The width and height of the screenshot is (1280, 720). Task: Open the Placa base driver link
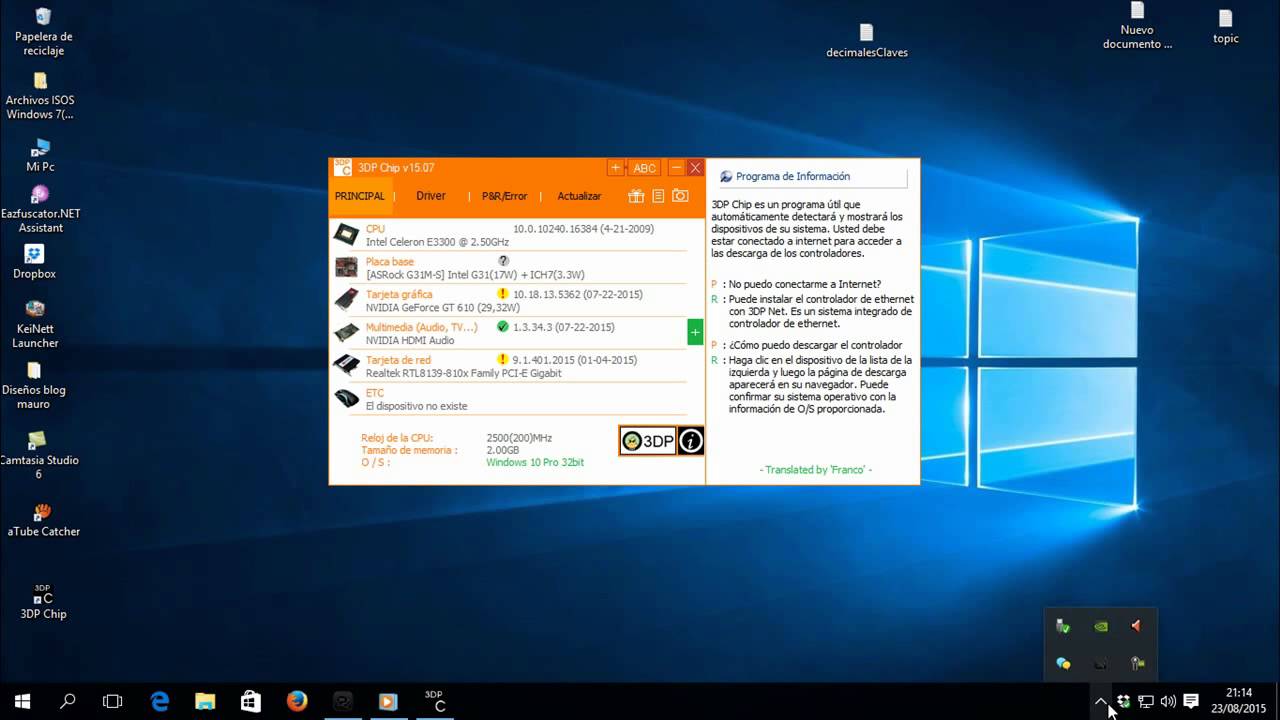click(x=389, y=262)
